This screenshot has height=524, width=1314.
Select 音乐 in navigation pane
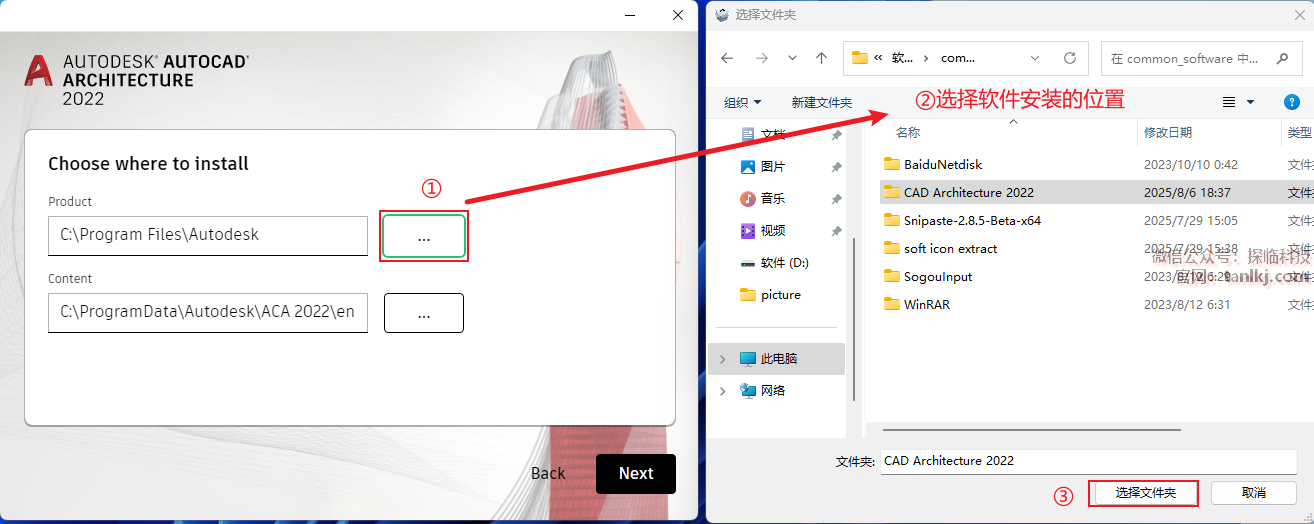(x=772, y=198)
